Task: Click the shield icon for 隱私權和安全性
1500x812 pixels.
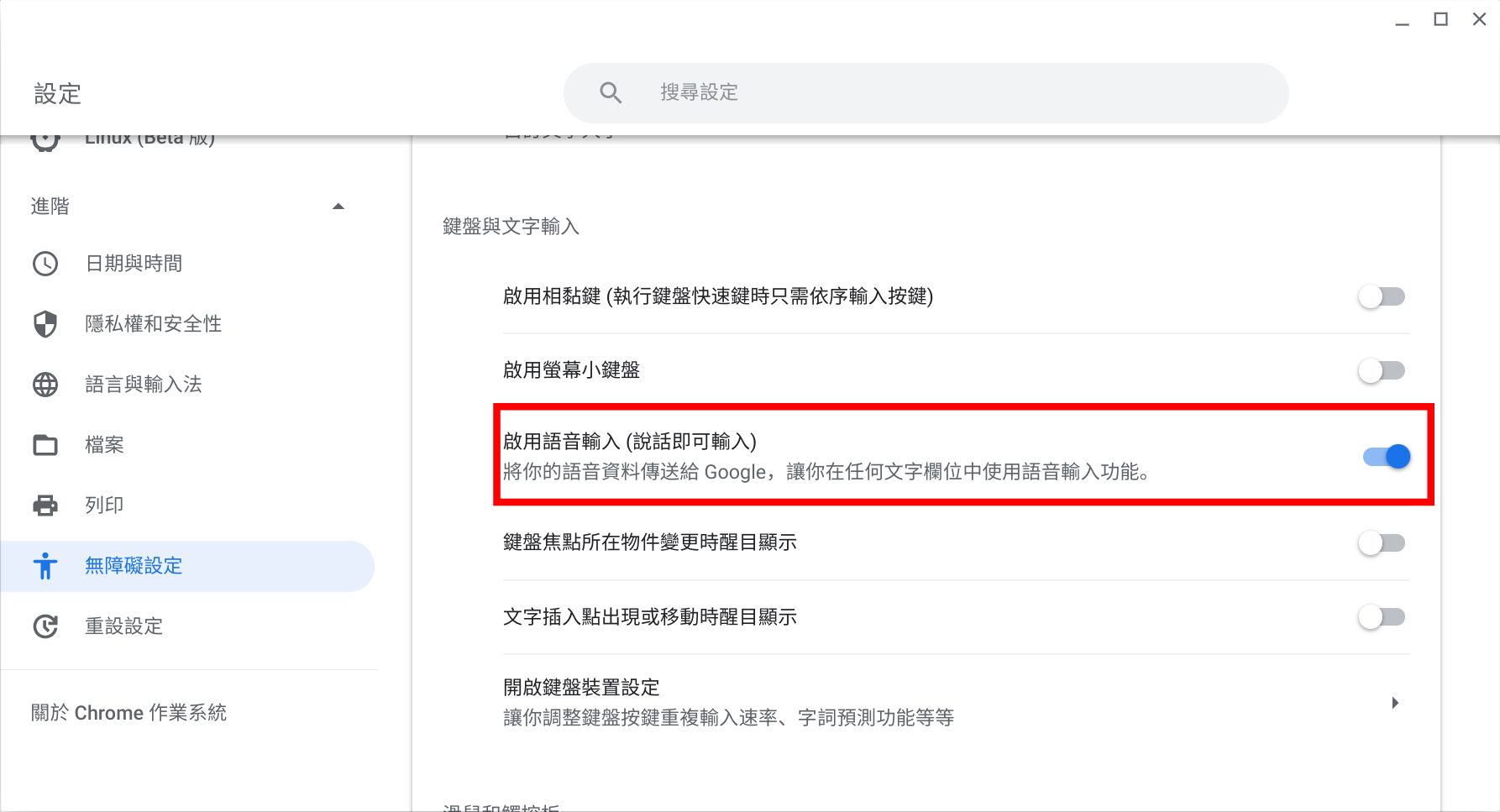Action: 45,324
